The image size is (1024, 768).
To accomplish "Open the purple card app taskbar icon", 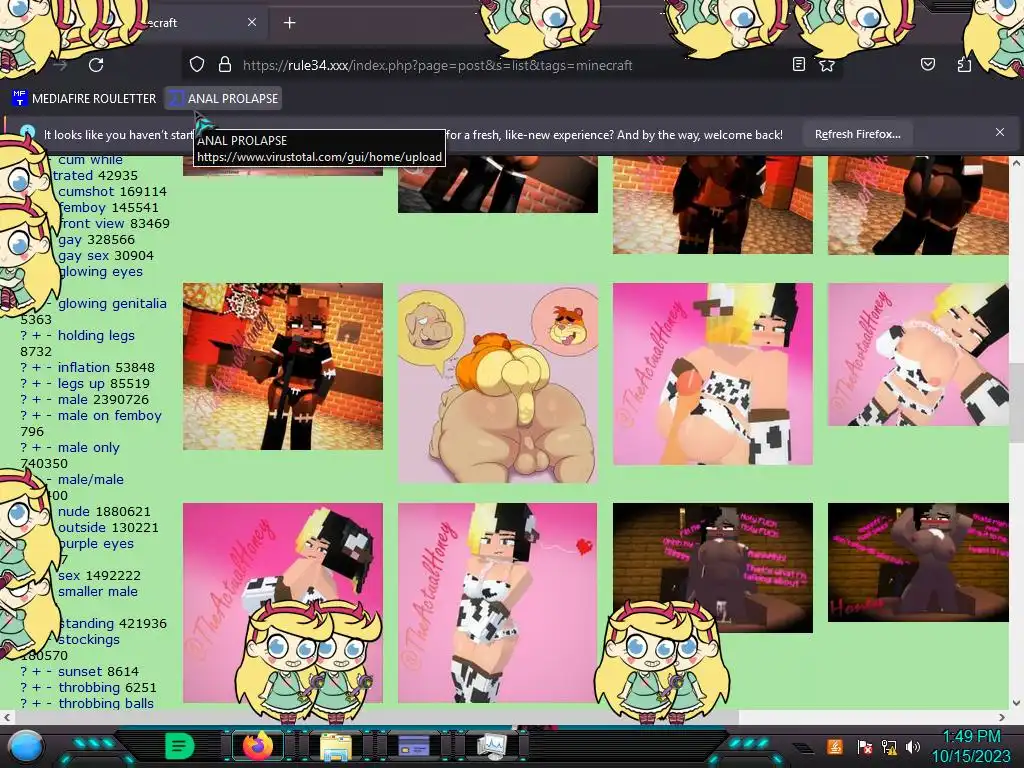I will (414, 745).
